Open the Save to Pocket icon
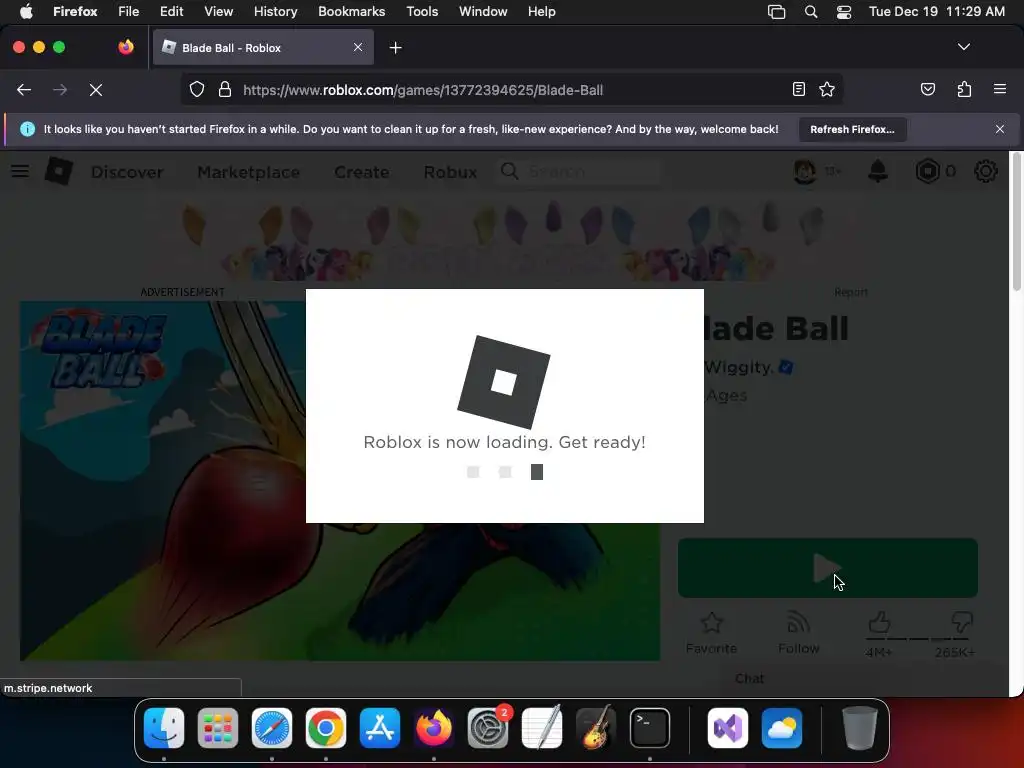 (x=927, y=89)
